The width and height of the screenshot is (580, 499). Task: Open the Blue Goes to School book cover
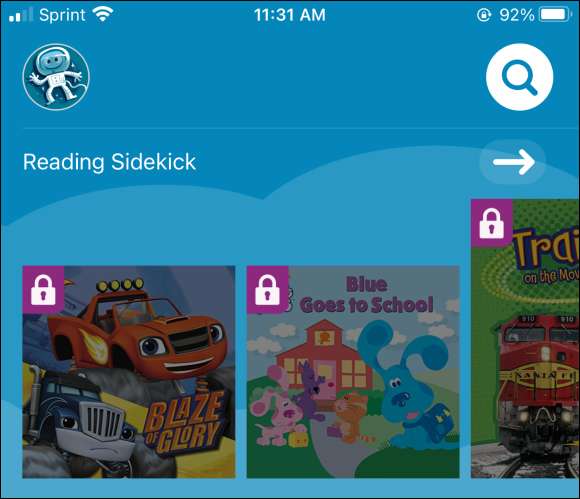tap(353, 372)
